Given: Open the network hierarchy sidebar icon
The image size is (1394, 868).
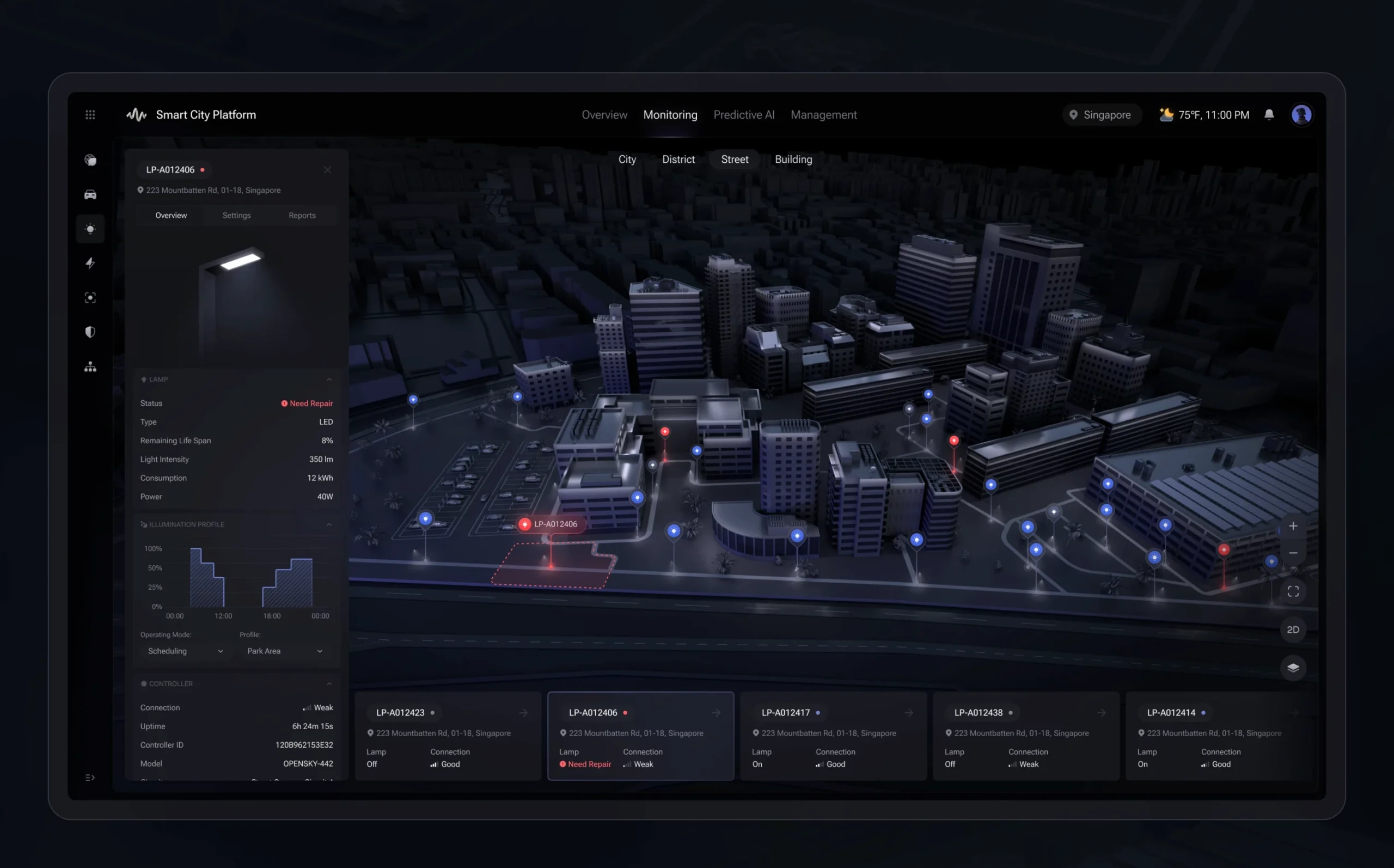Looking at the screenshot, I should pos(90,367).
